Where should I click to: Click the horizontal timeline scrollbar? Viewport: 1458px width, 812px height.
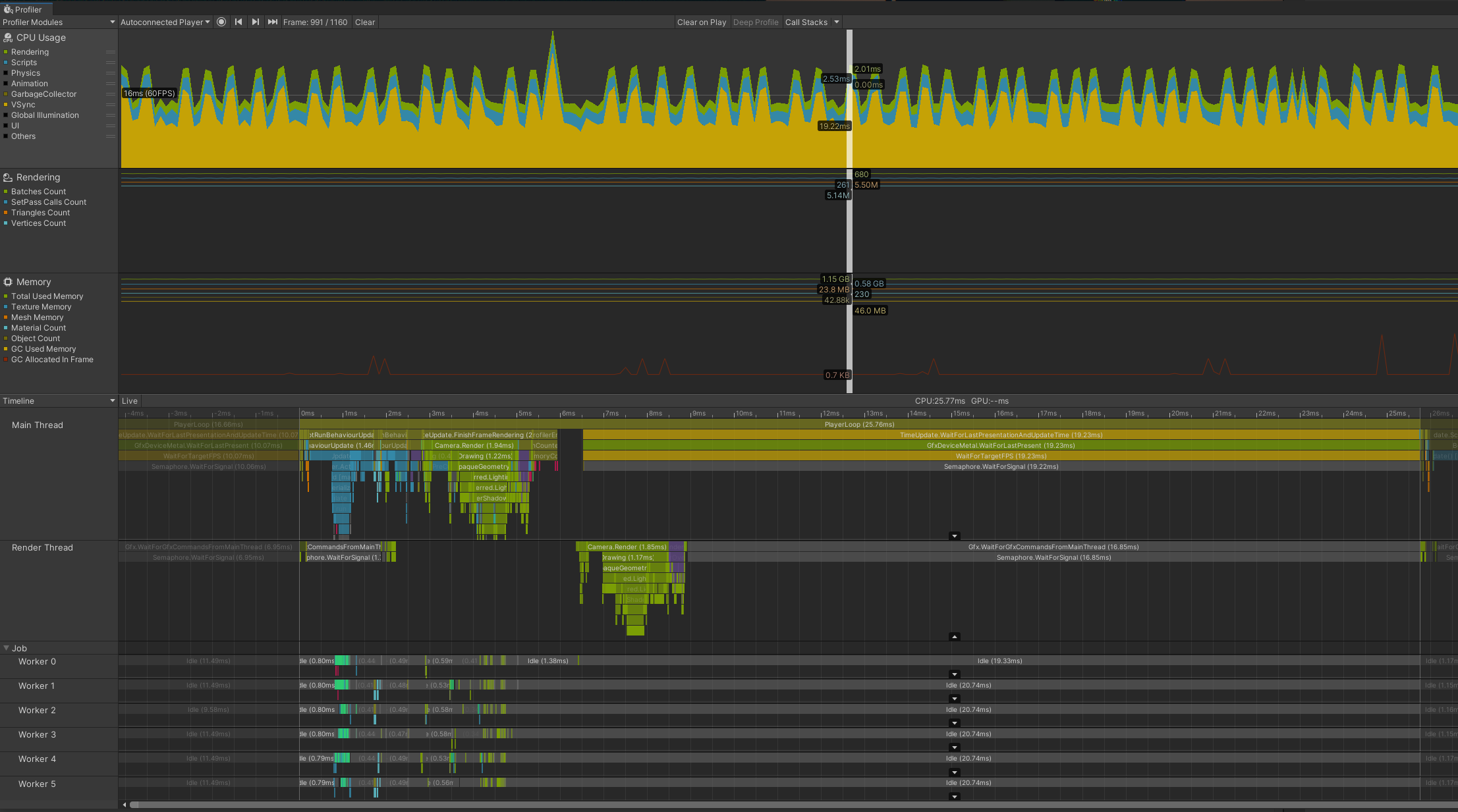tap(793, 805)
